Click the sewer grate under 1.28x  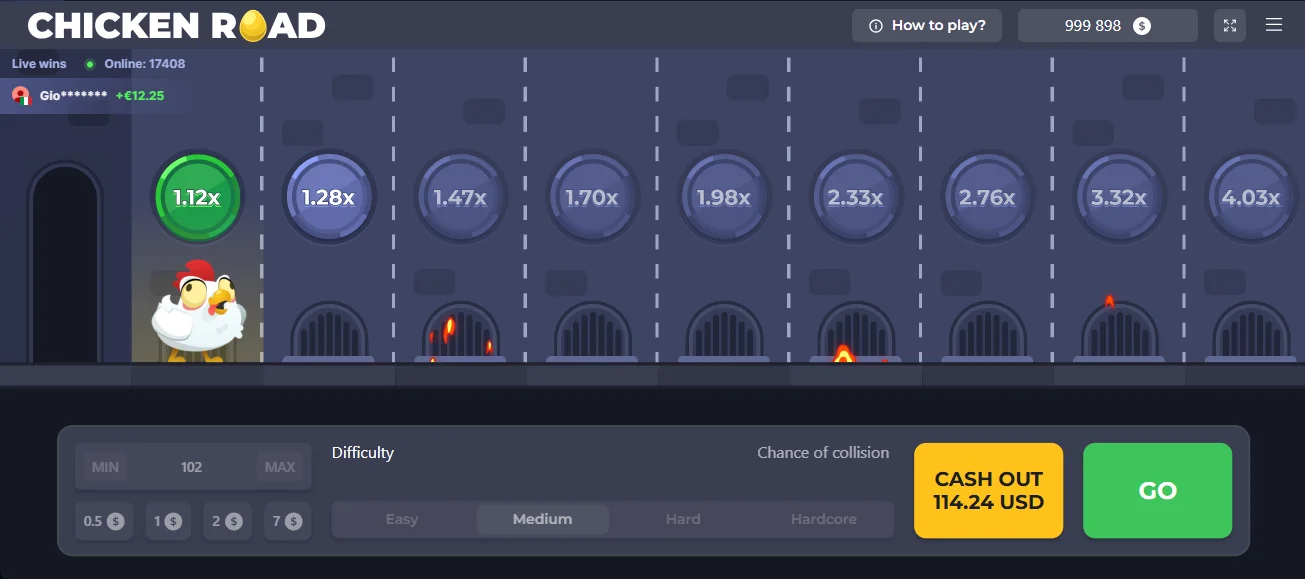(329, 332)
